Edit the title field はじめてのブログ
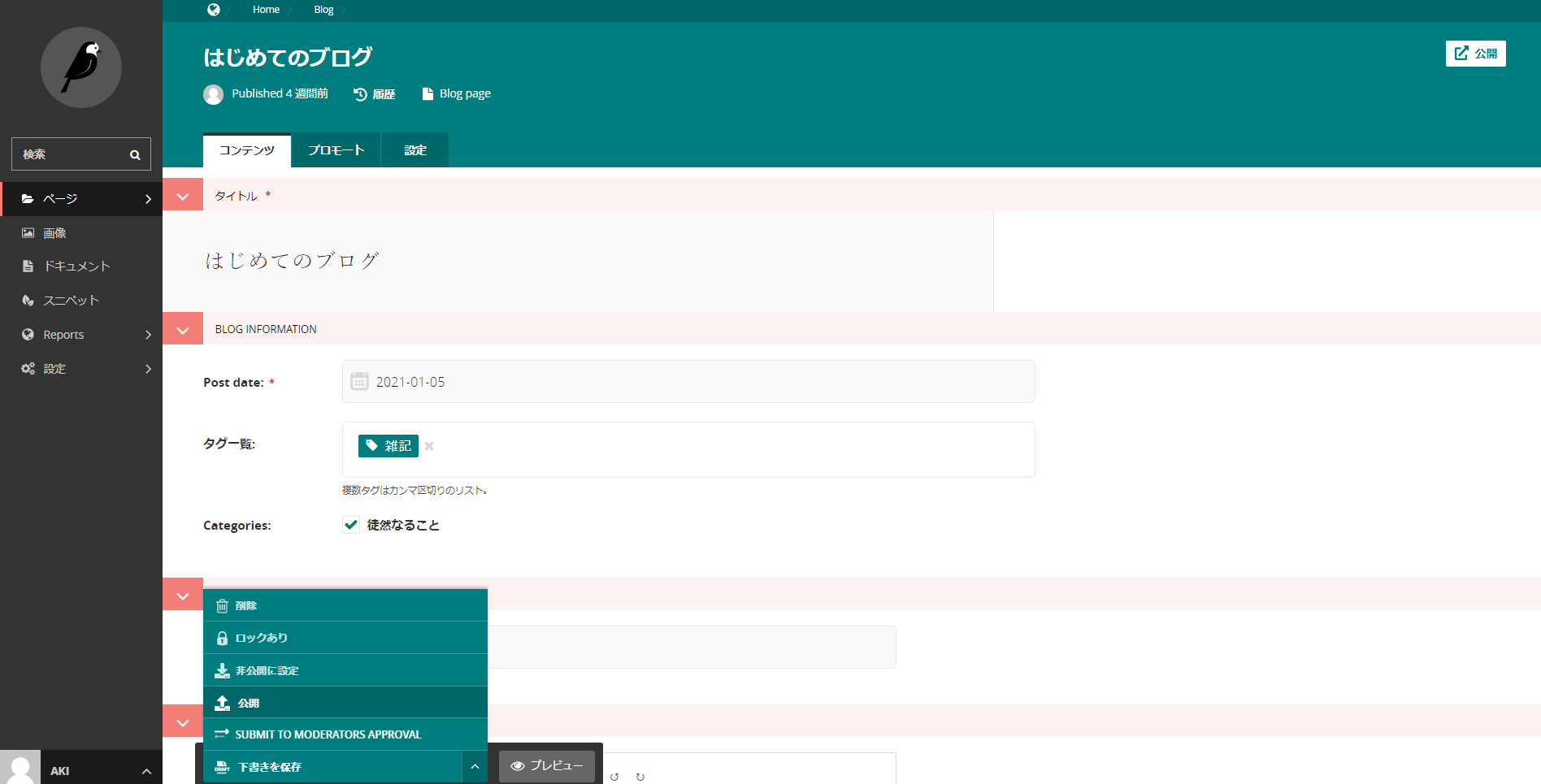This screenshot has width=1541, height=784. 578,261
